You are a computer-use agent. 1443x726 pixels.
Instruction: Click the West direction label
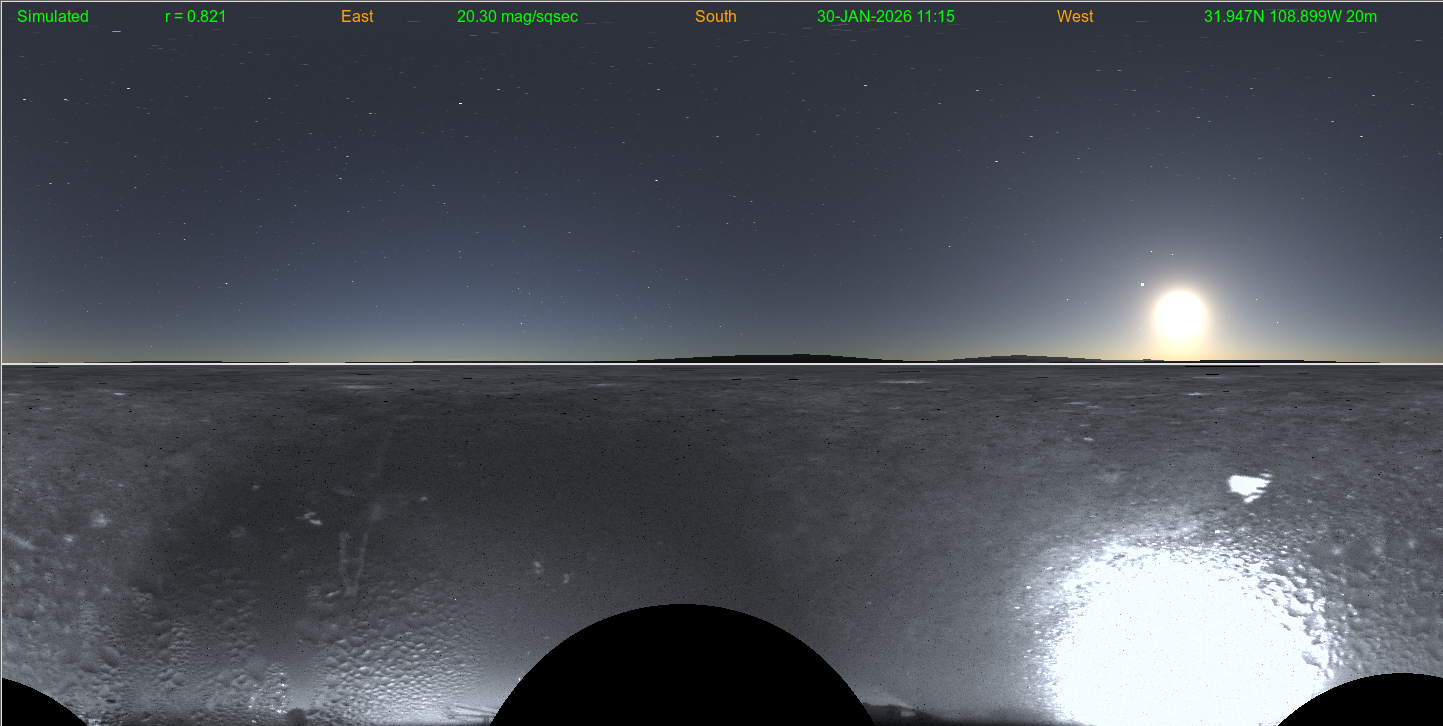pos(1075,17)
